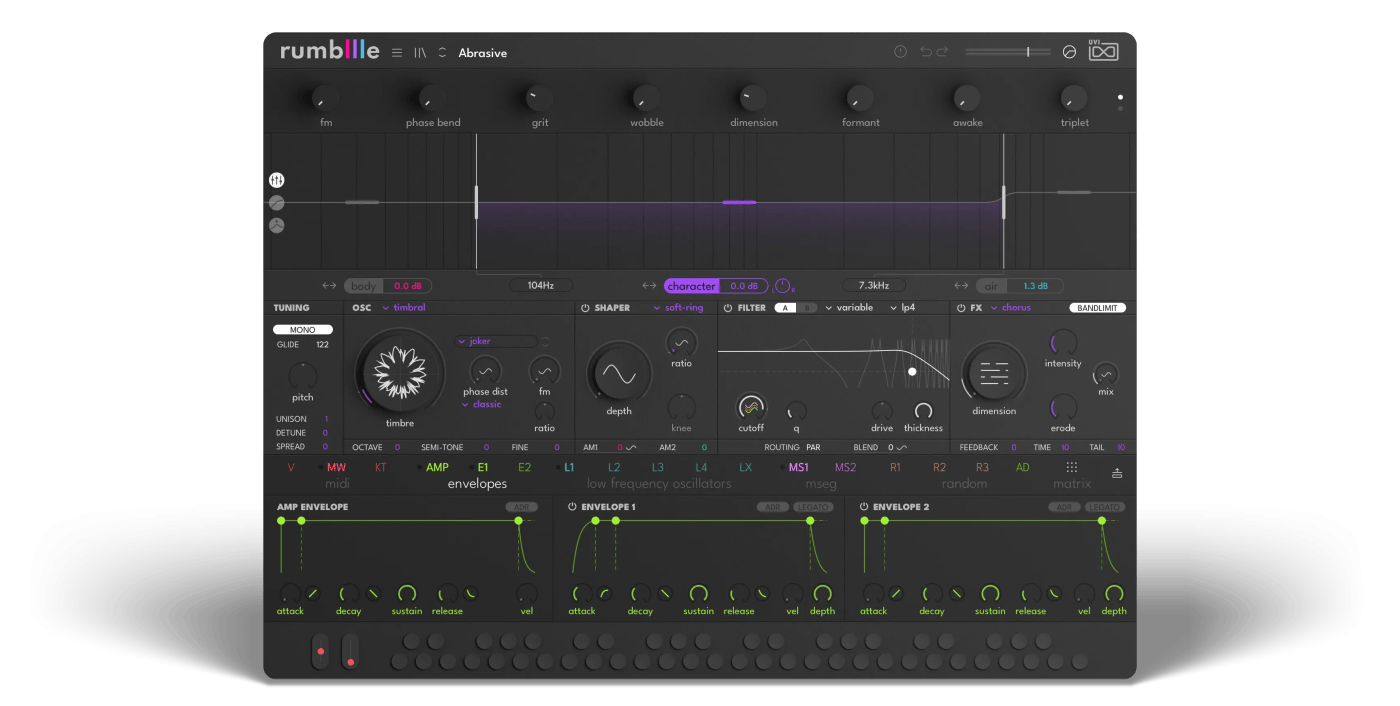This screenshot has width=1400, height=706.
Task: Toggle the Envelope 2 power button
Action: 864,507
